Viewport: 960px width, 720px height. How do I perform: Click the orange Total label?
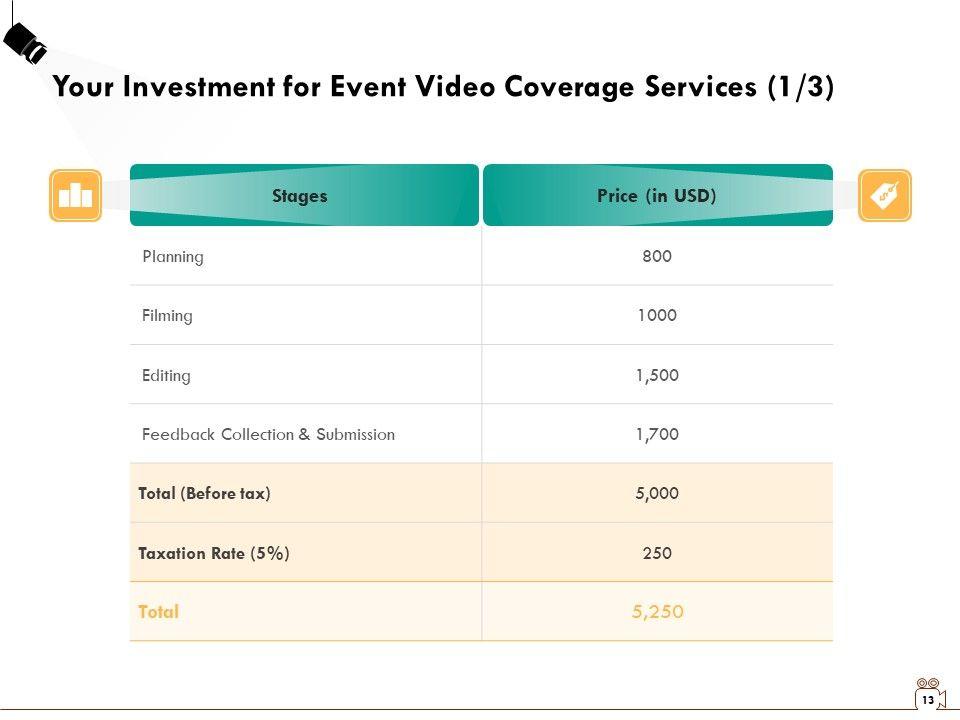158,612
